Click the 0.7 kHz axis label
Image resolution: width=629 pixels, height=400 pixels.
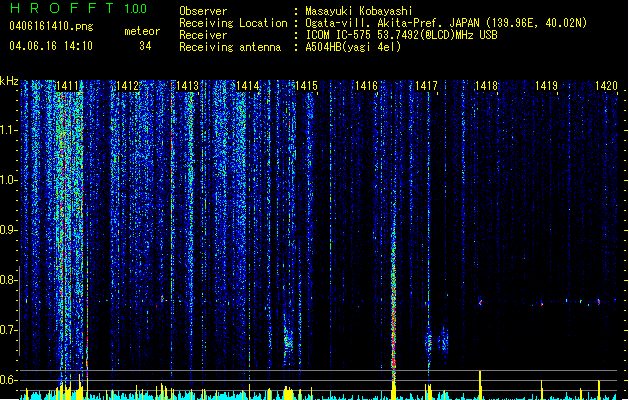coord(8,330)
